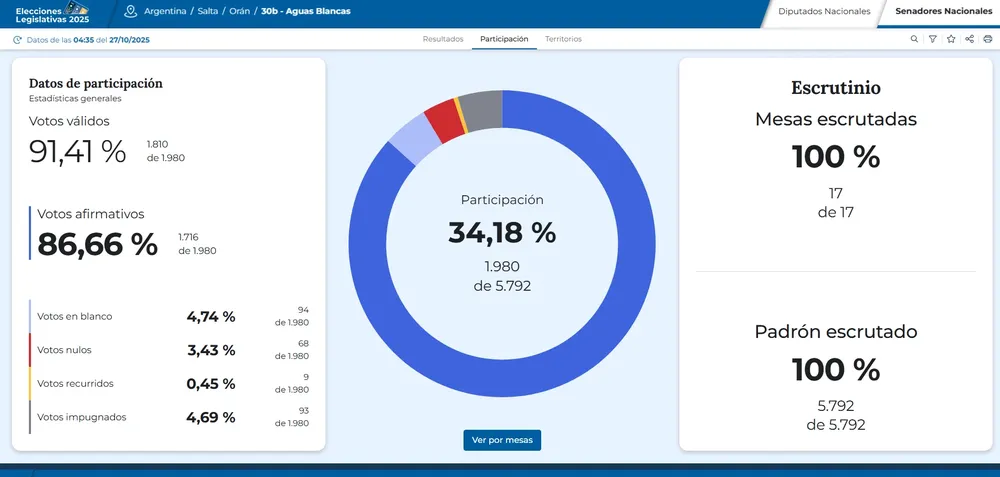Open Orán breadcrumb link
The width and height of the screenshot is (1000, 477).
pos(240,11)
